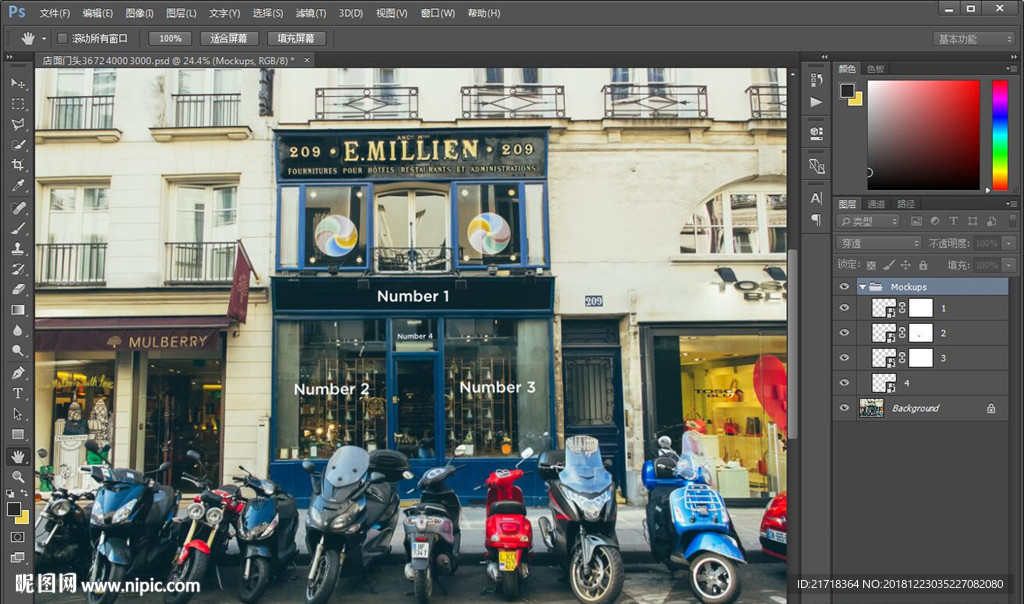The image size is (1024, 604).
Task: Select the Polygonal Lasso tool
Action: (18, 124)
